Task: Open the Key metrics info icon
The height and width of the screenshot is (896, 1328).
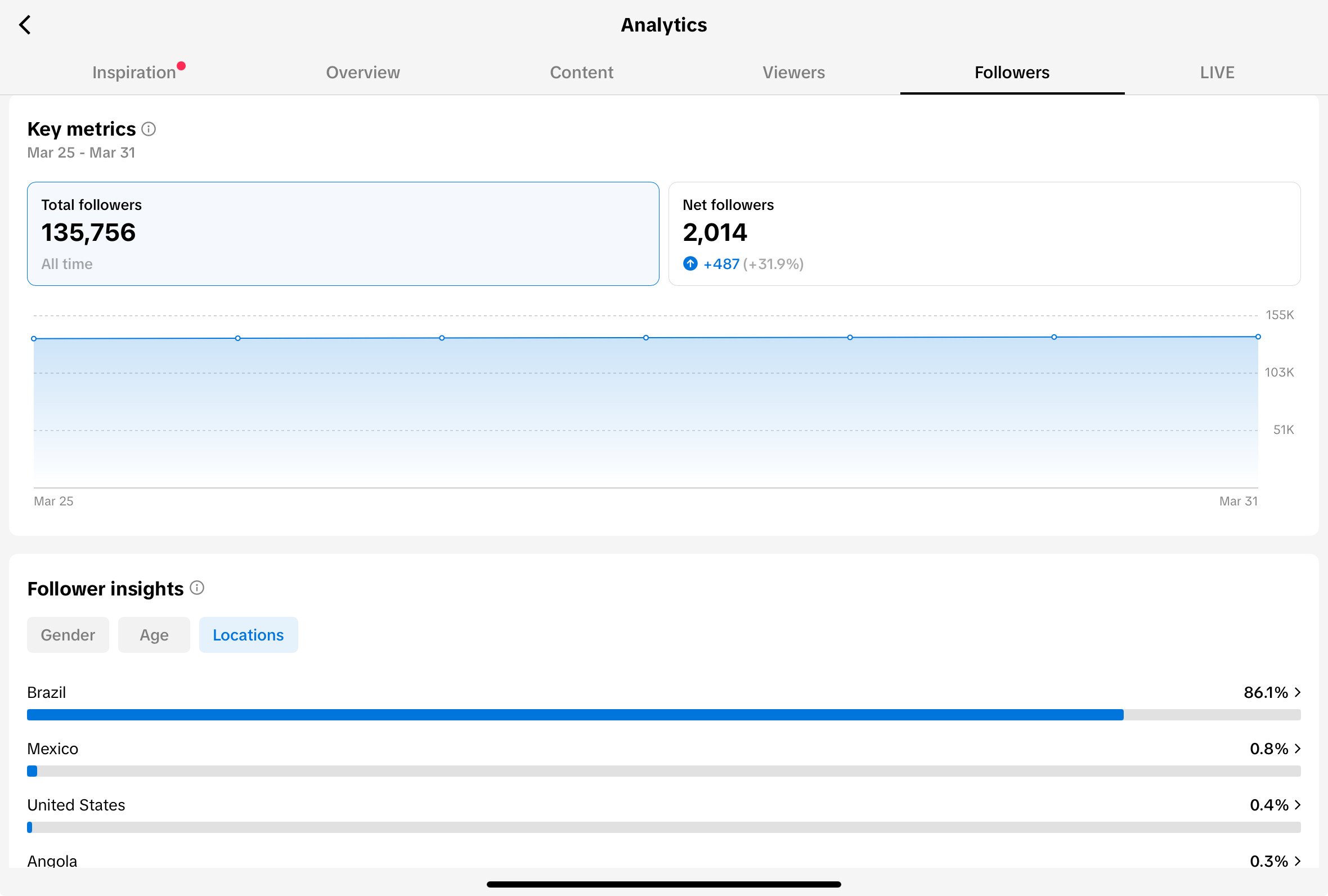Action: click(149, 129)
